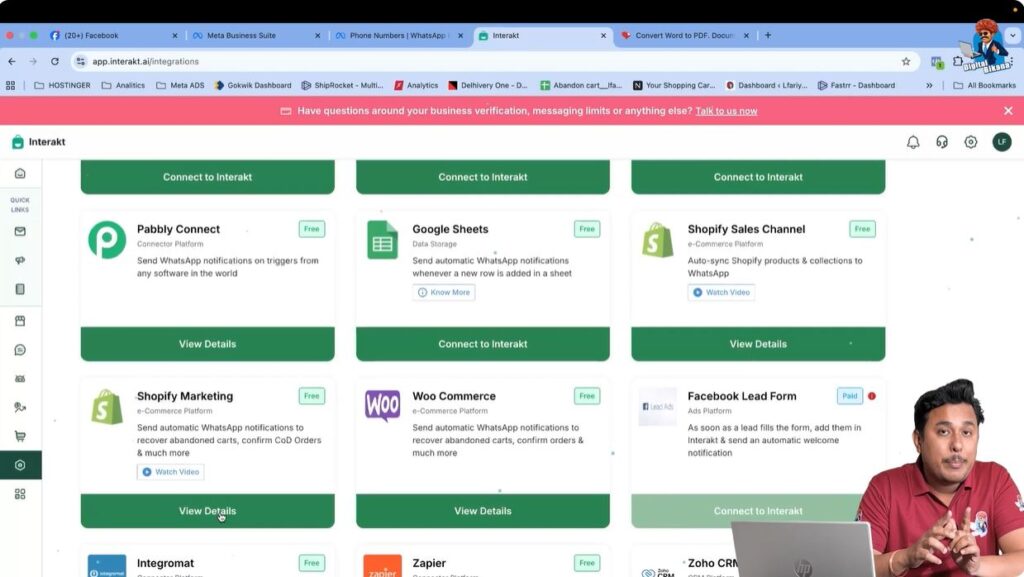
Task: Click Connect to Interakt for Woo Commerce
Action: point(482,510)
